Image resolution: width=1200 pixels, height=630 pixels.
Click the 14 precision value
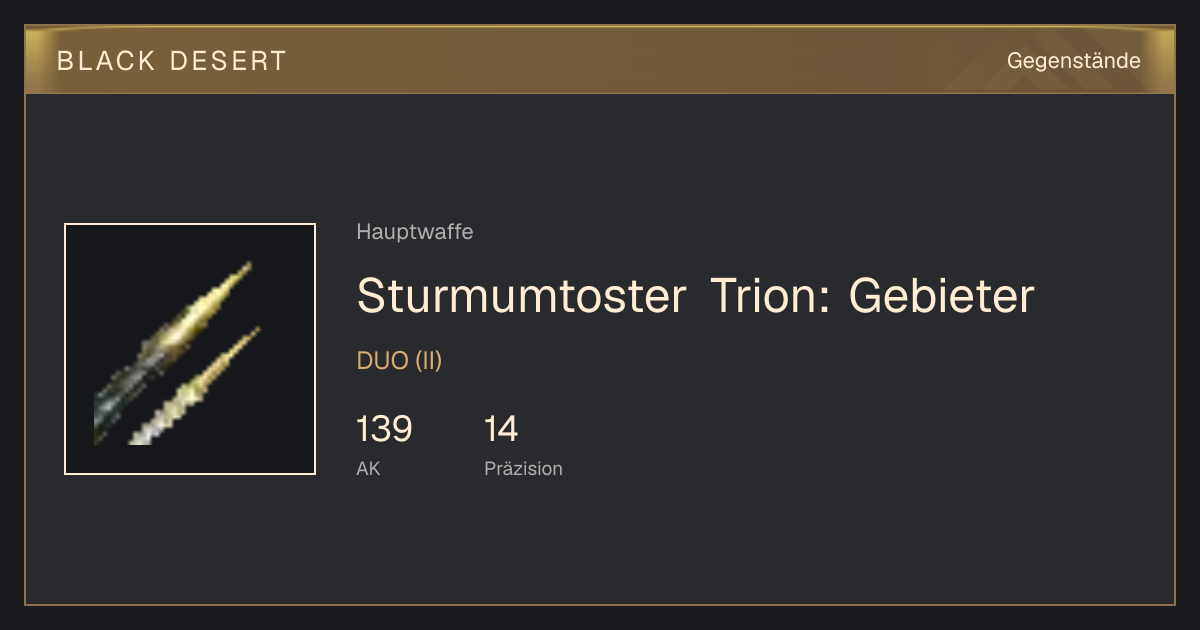tap(501, 429)
